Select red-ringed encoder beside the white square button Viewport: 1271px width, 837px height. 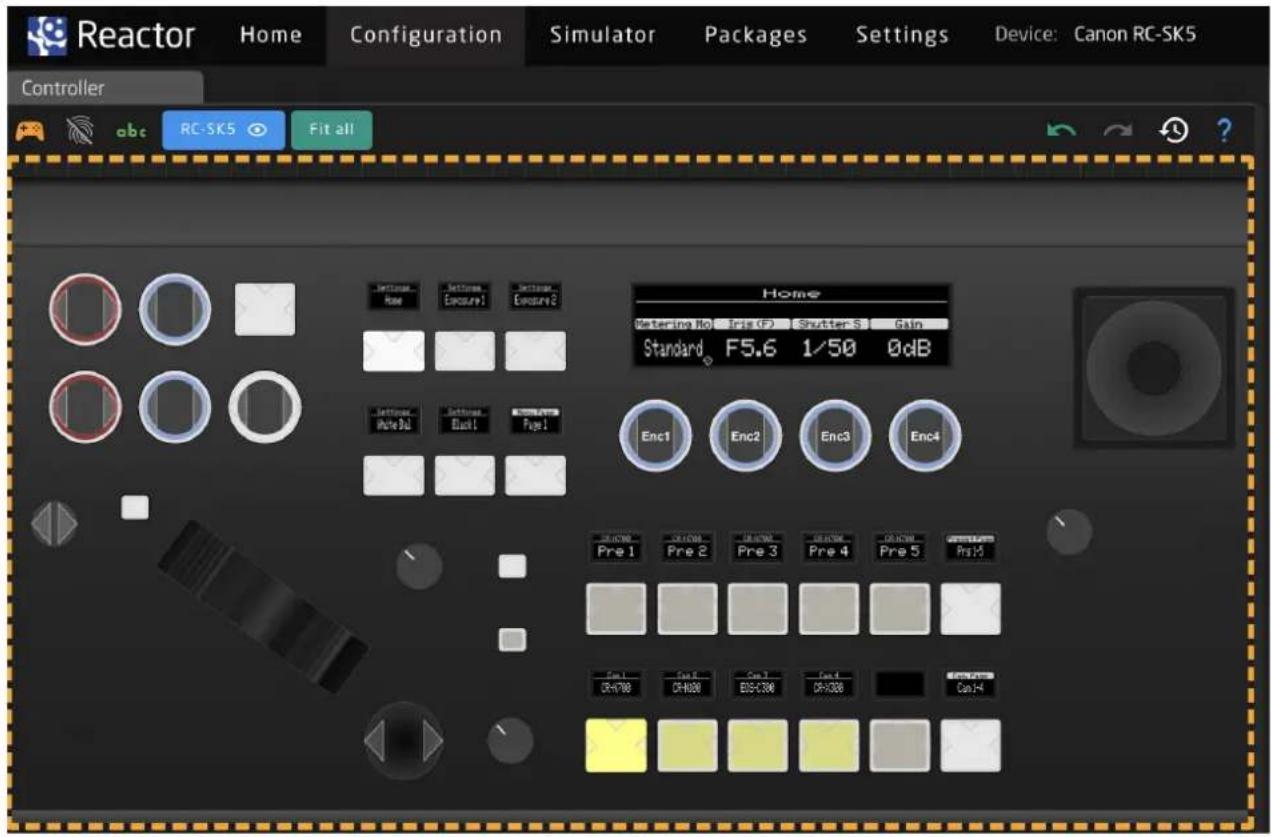coord(85,308)
